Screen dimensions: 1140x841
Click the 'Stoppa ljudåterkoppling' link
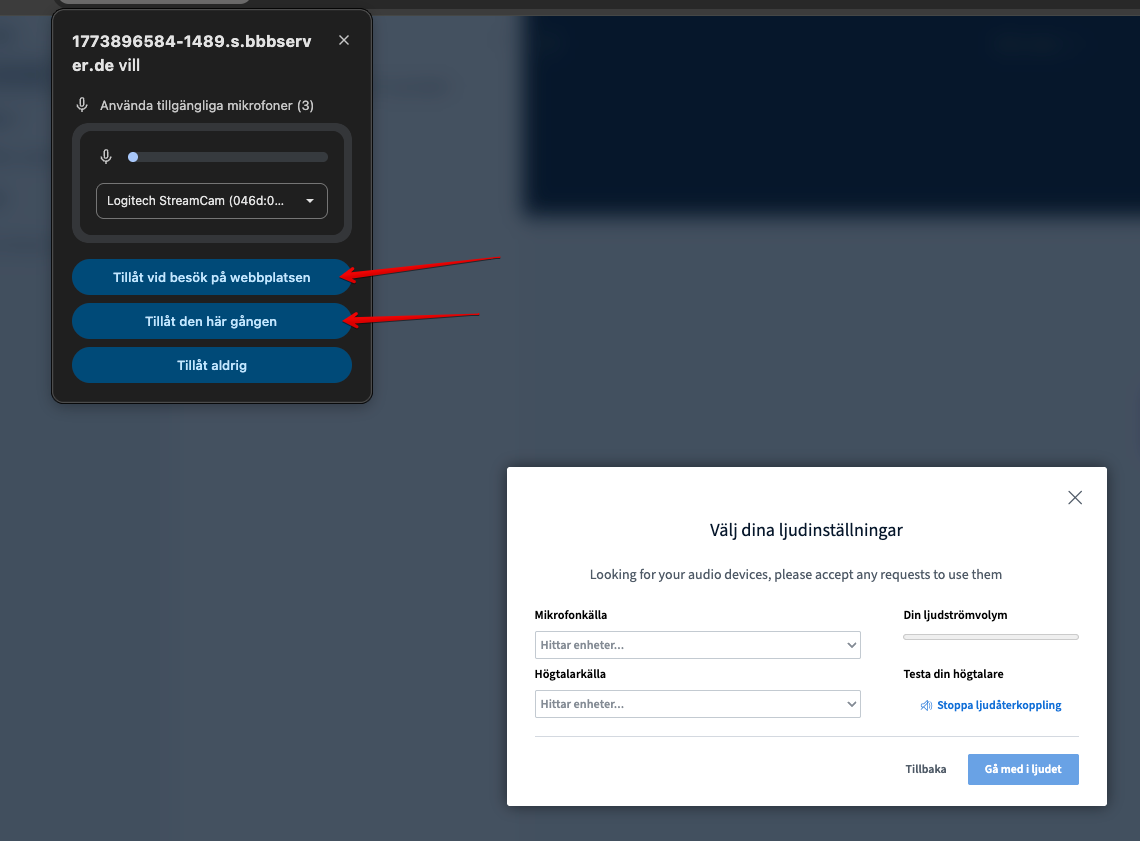coord(998,705)
